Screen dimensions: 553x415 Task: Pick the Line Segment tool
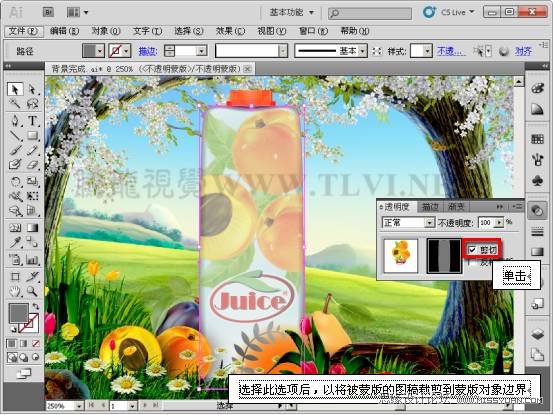tap(15, 136)
